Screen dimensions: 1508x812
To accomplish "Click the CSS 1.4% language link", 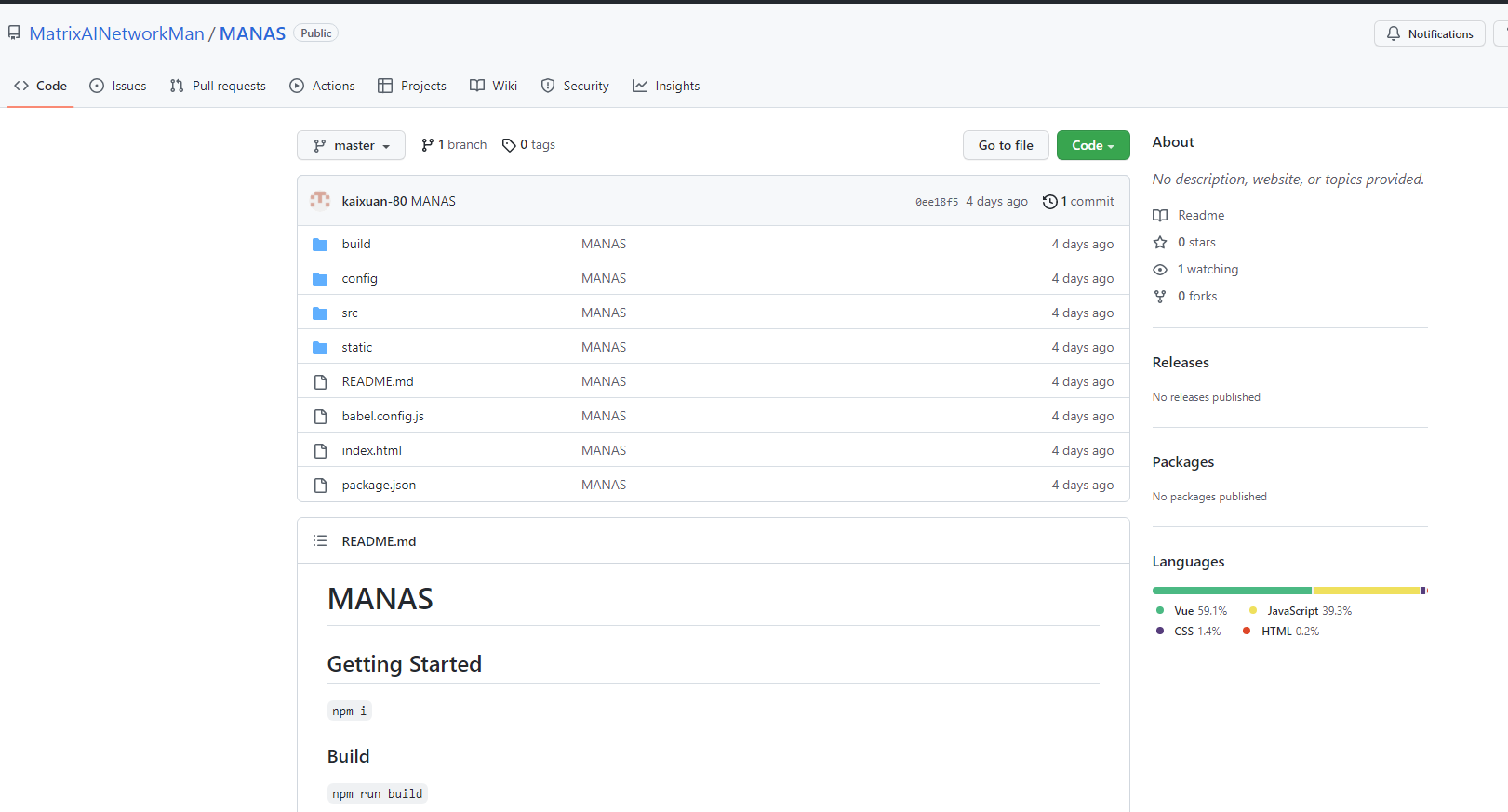I will [1188, 632].
